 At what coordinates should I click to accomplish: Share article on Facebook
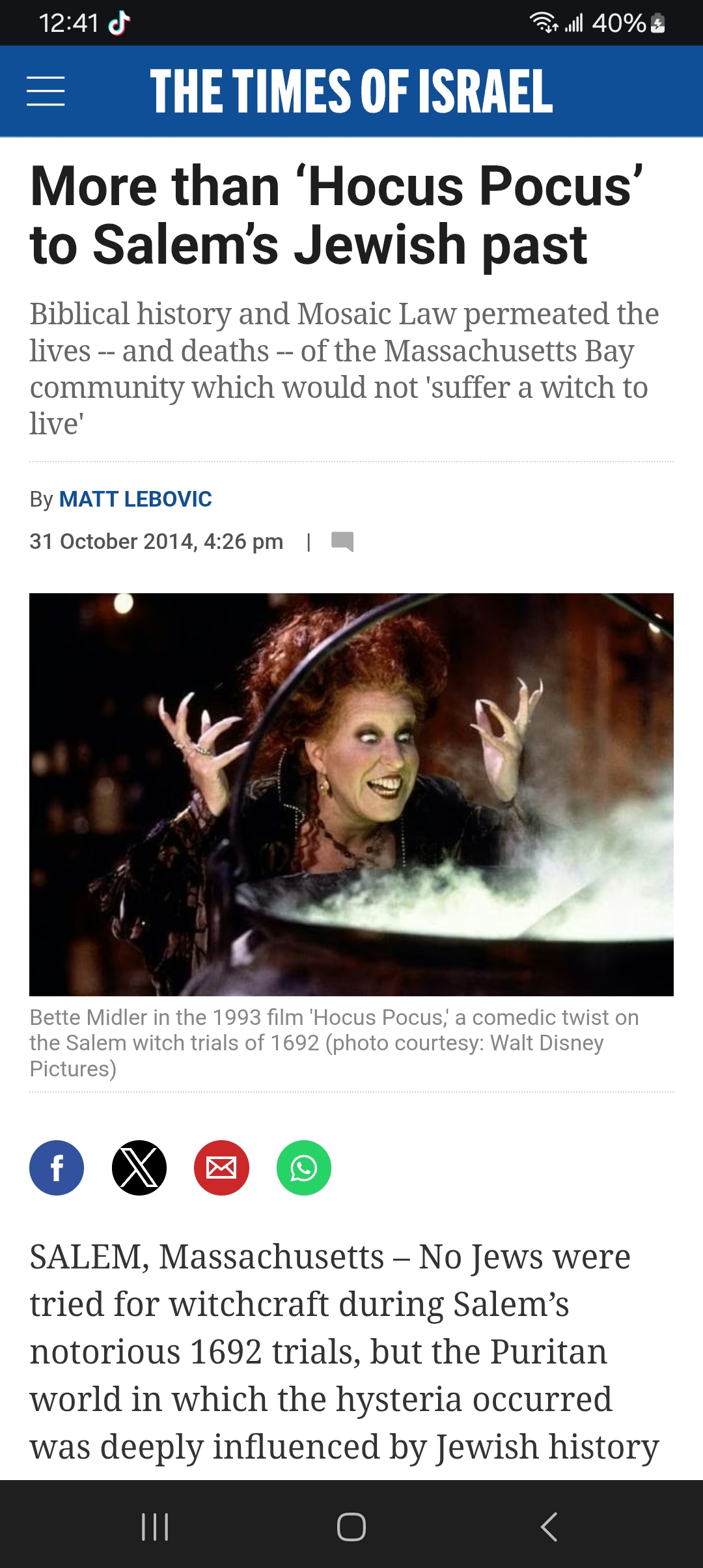(x=57, y=1168)
